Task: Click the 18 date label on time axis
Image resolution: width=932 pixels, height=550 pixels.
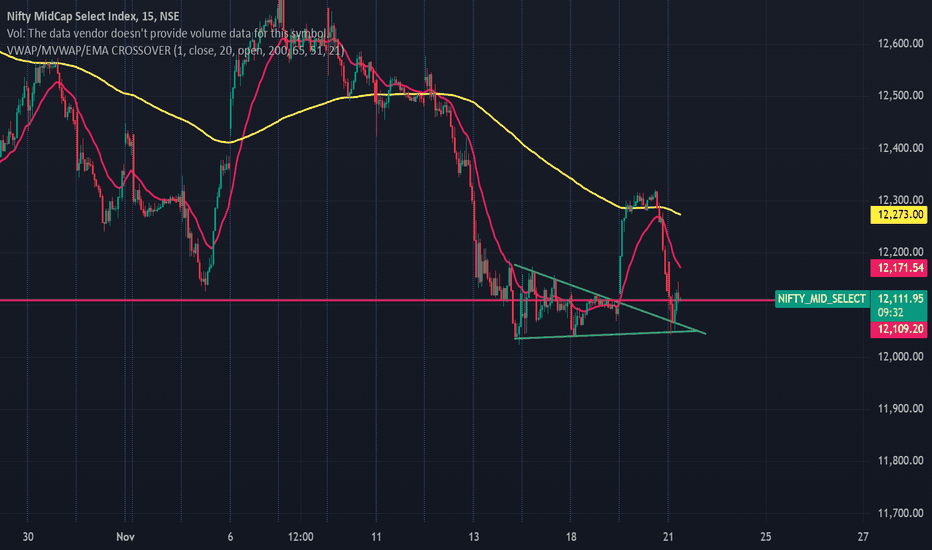Action: click(571, 537)
